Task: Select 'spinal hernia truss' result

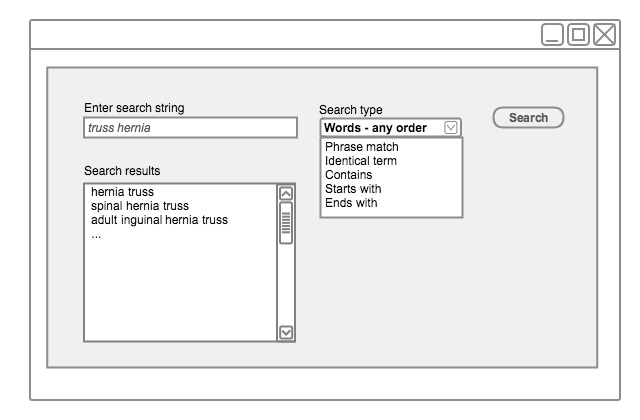Action: point(139,206)
